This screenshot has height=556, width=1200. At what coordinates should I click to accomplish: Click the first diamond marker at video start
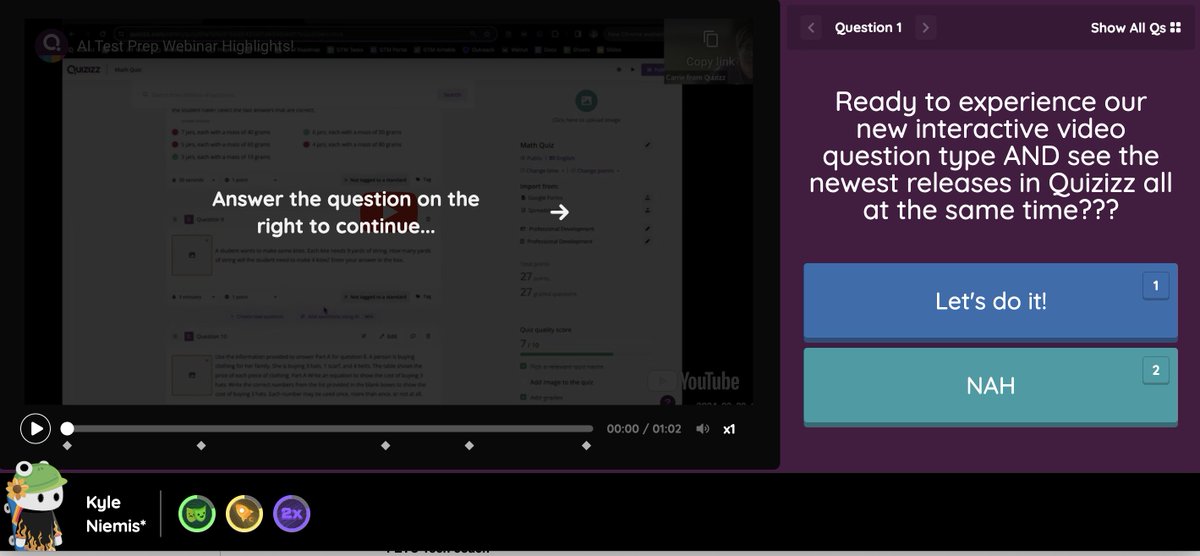tap(67, 445)
